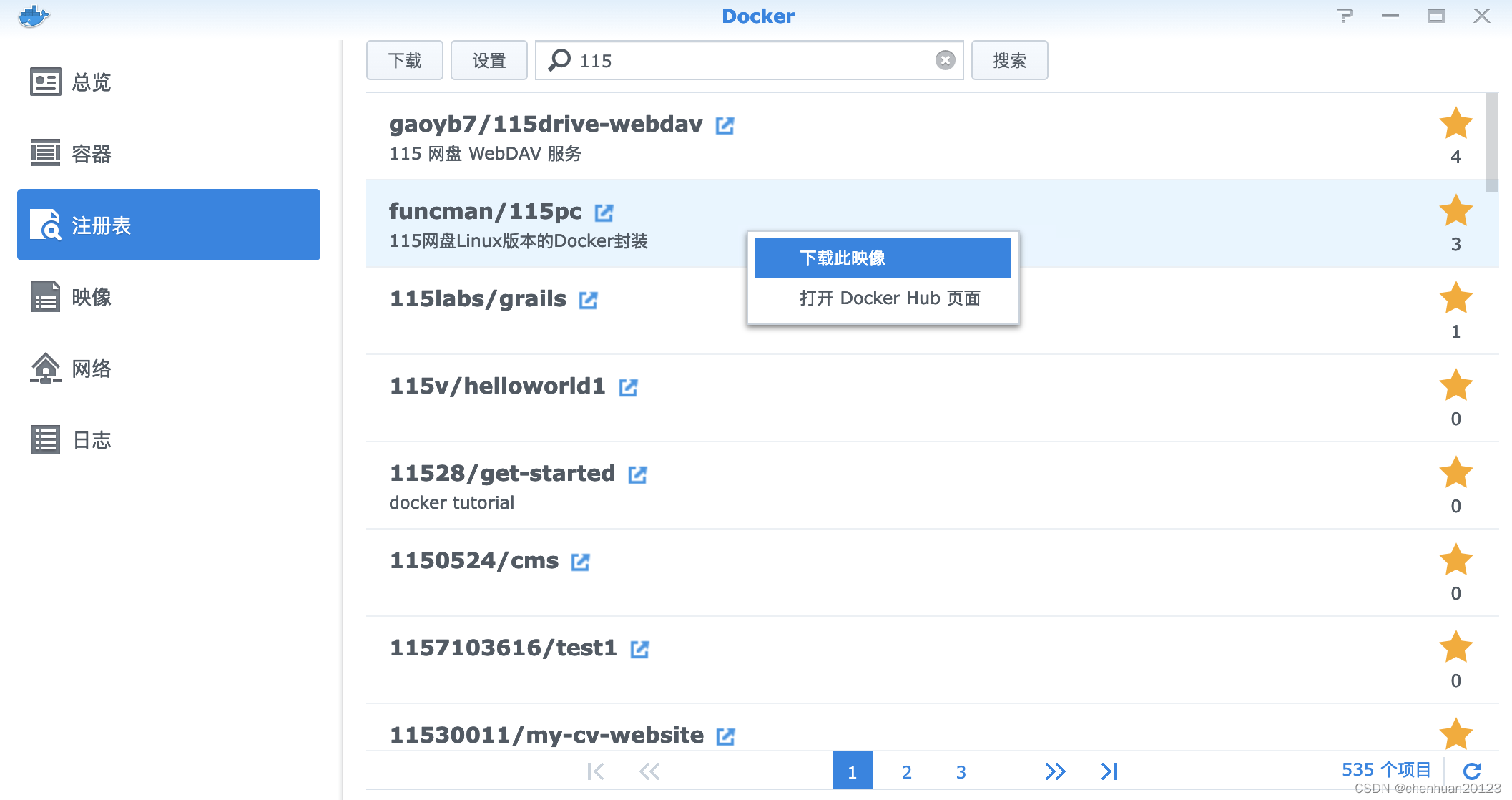Choose 打开 Docker Hub 页面 in the menu
The width and height of the screenshot is (1512, 800).
pos(883,298)
